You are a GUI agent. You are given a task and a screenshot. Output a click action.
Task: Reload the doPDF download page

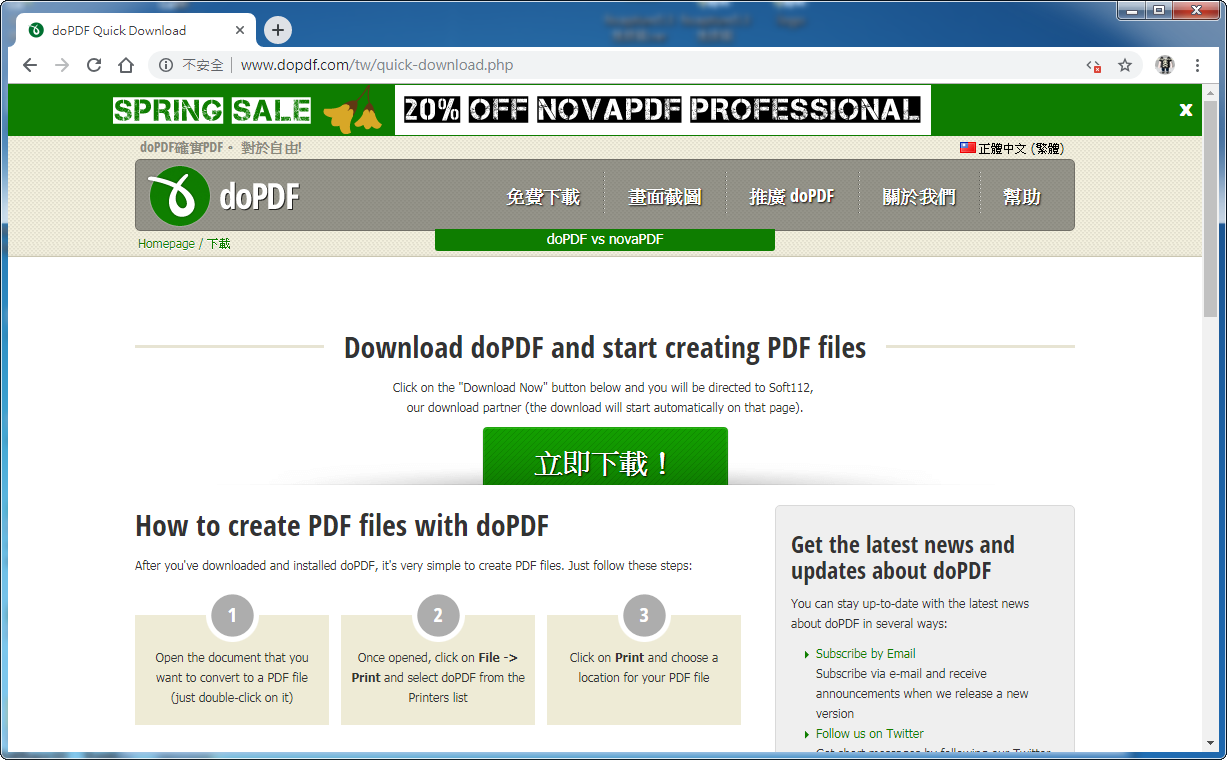pos(94,65)
